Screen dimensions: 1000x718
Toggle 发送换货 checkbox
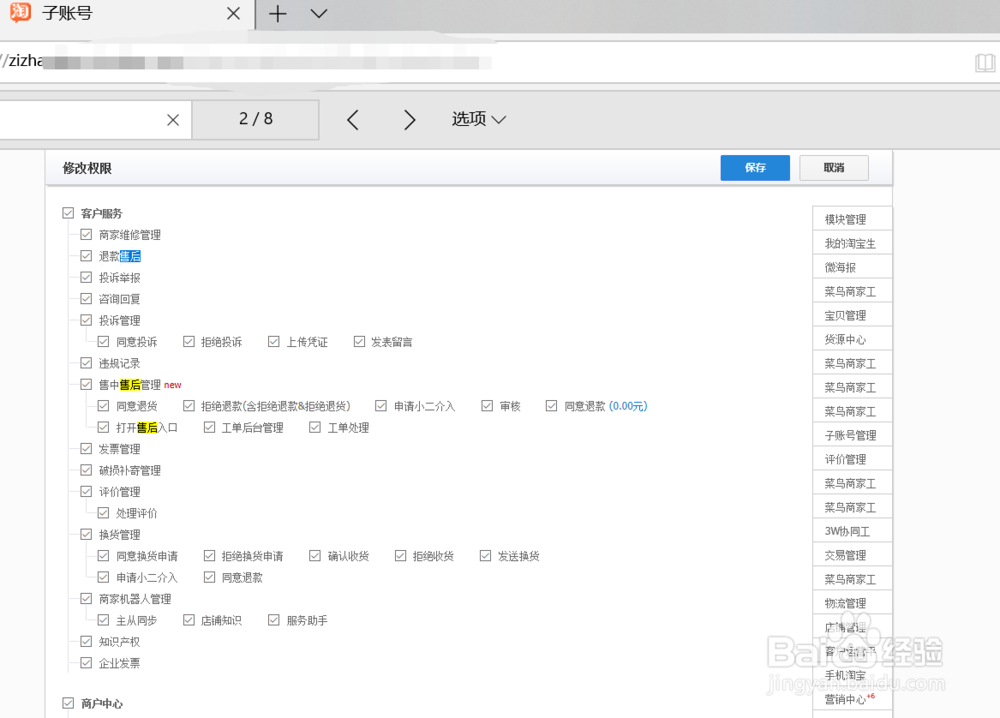pyautogui.click(x=485, y=556)
